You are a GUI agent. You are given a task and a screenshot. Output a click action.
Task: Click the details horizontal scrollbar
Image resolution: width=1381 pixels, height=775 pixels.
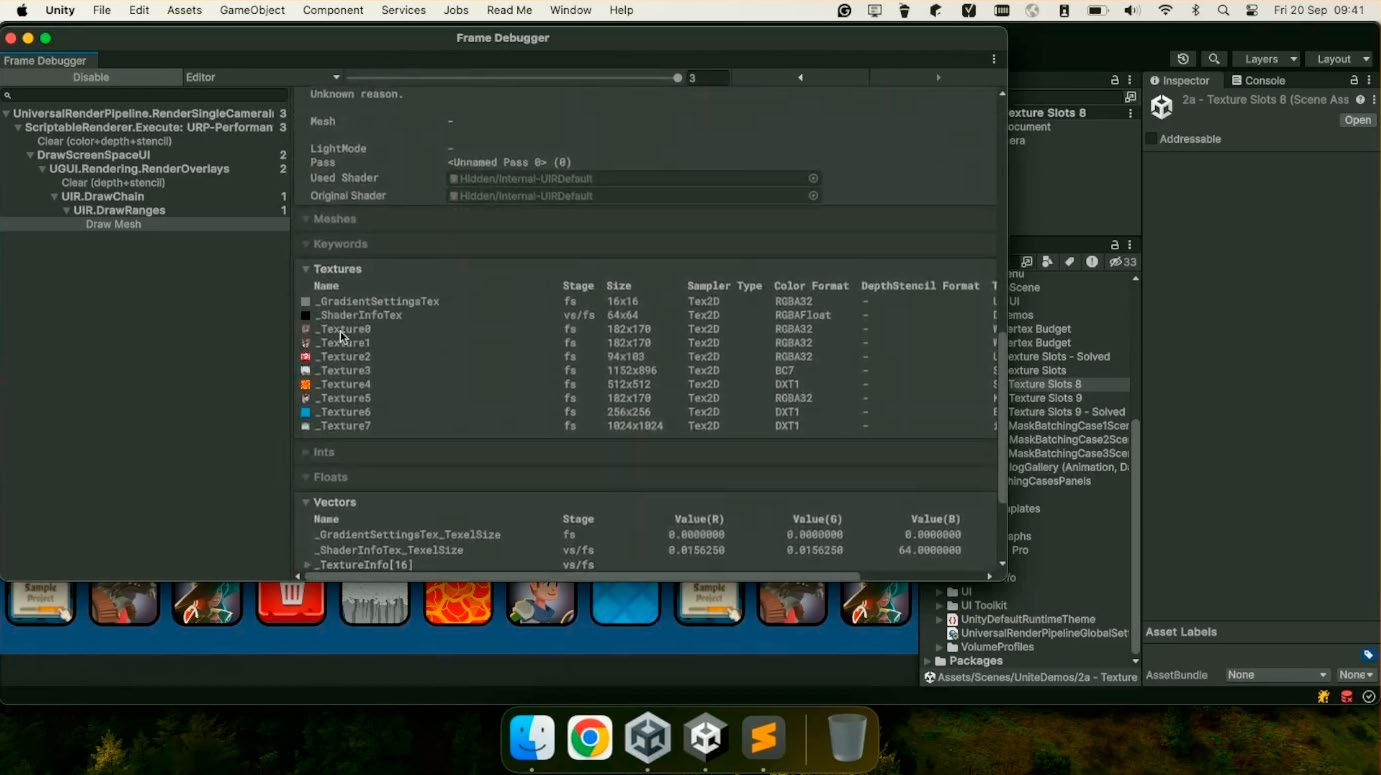click(582, 576)
